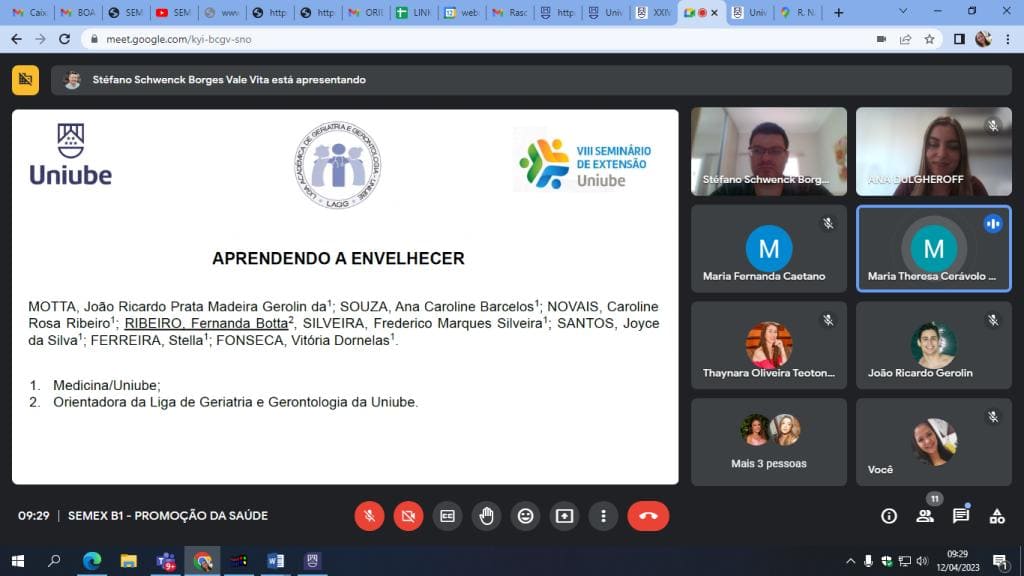Expand the tab search dropdown arrow

[903, 12]
